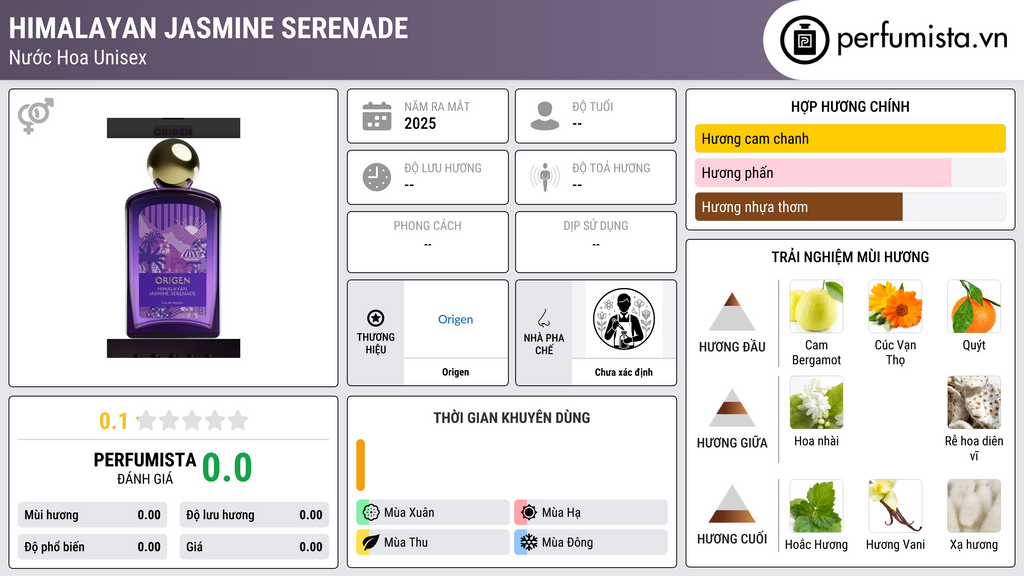
Task: Click the Nước Hoa Unisex subtitle
Action: click(78, 57)
